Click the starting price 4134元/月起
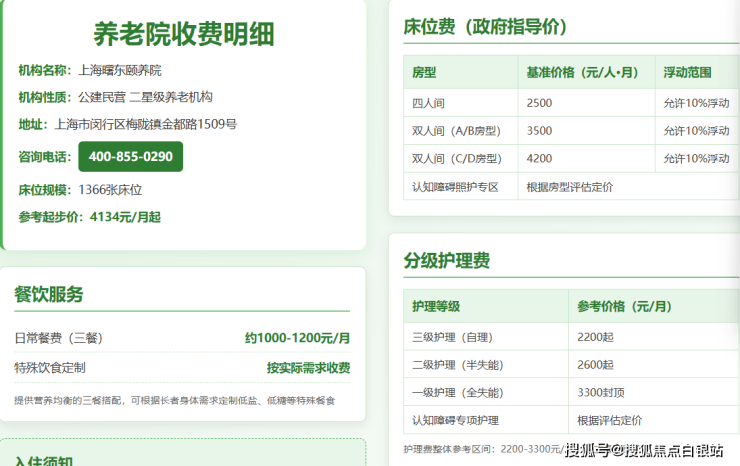Image resolution: width=740 pixels, height=466 pixels. click(x=126, y=217)
